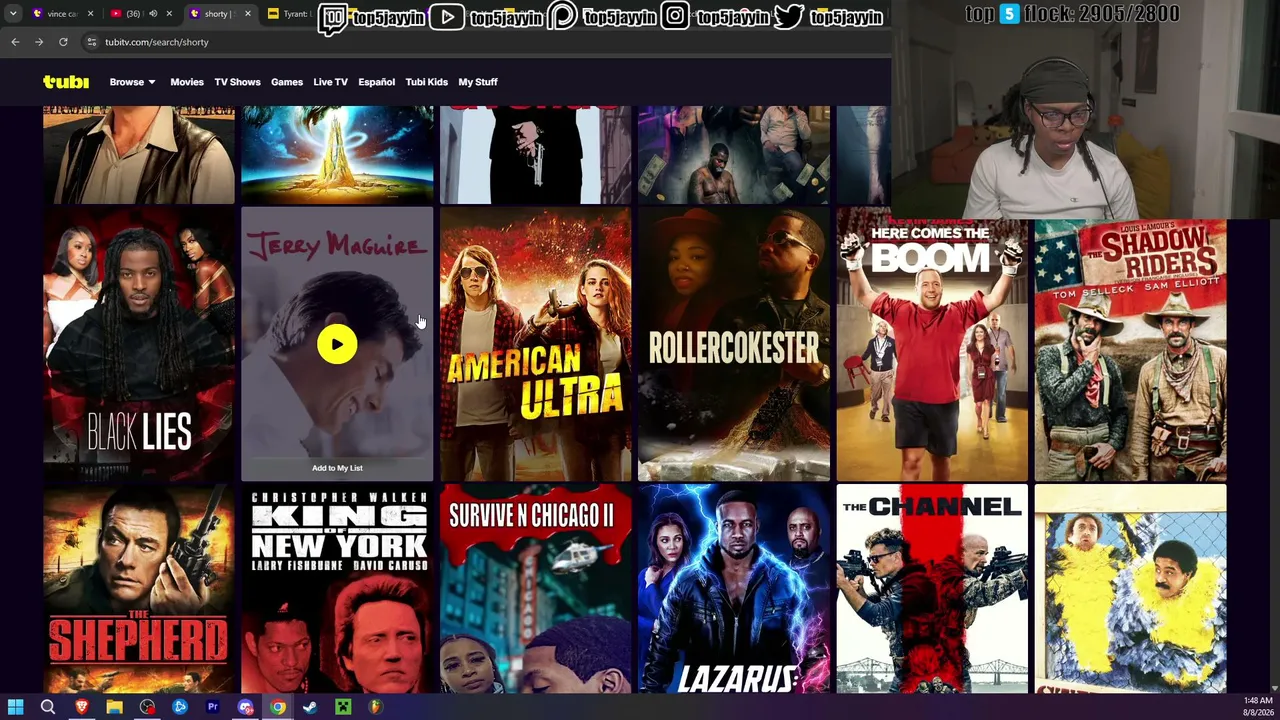The height and width of the screenshot is (720, 1280).
Task: Open The Channel movie poster
Action: (932, 589)
